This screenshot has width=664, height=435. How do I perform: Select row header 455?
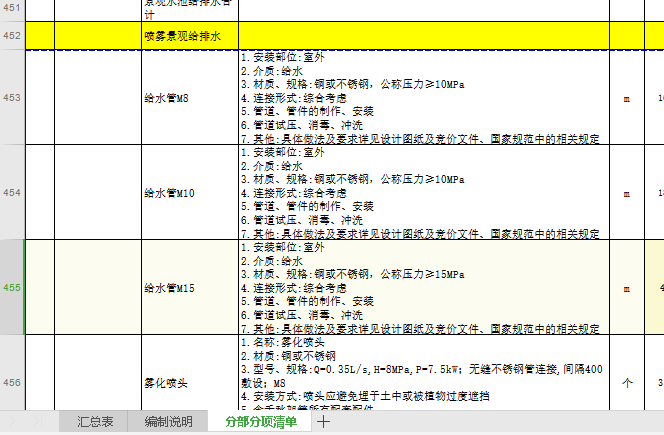(12, 287)
